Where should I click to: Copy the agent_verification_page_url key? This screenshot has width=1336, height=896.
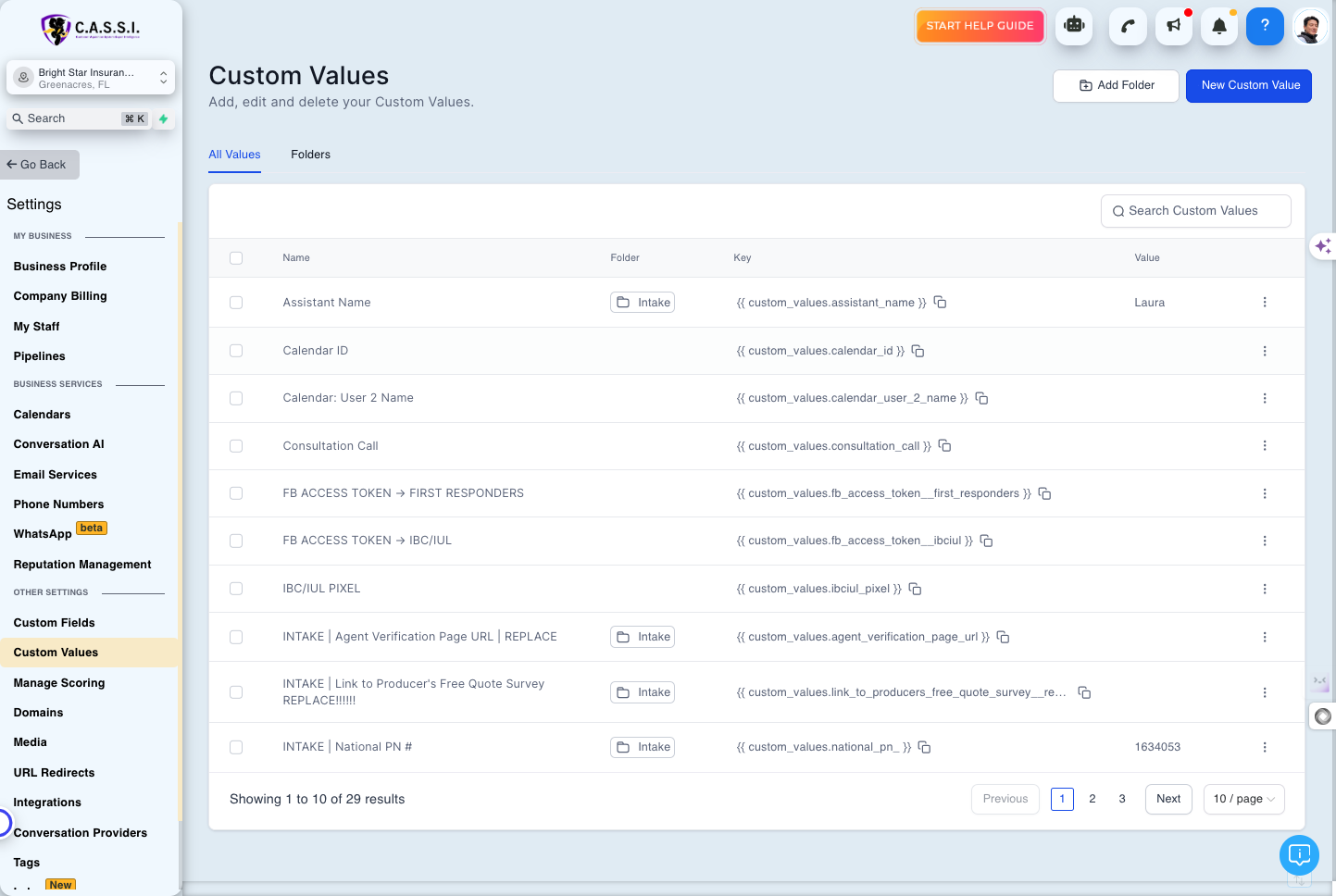click(x=1003, y=637)
